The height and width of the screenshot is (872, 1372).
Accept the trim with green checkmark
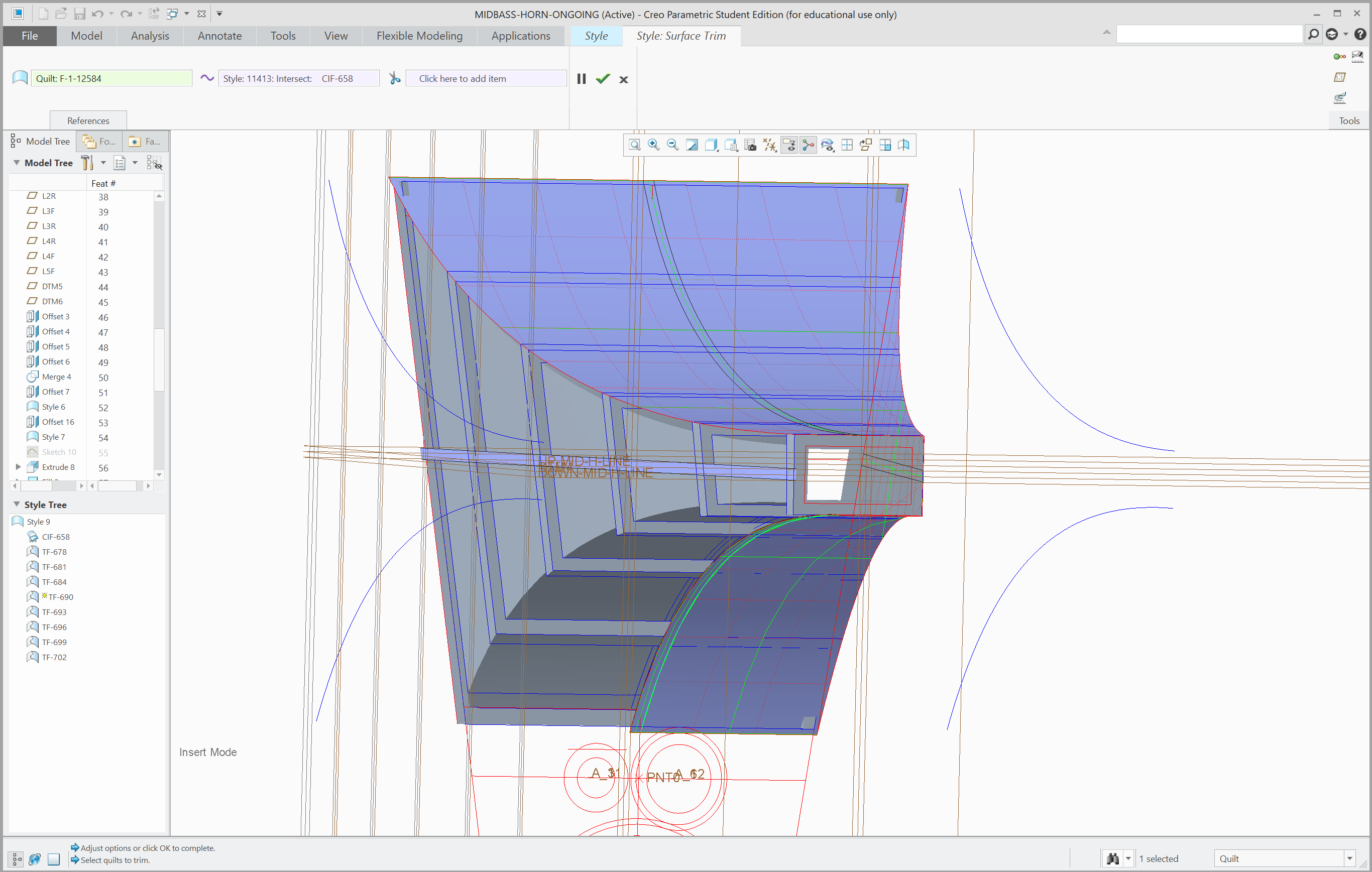click(x=602, y=79)
